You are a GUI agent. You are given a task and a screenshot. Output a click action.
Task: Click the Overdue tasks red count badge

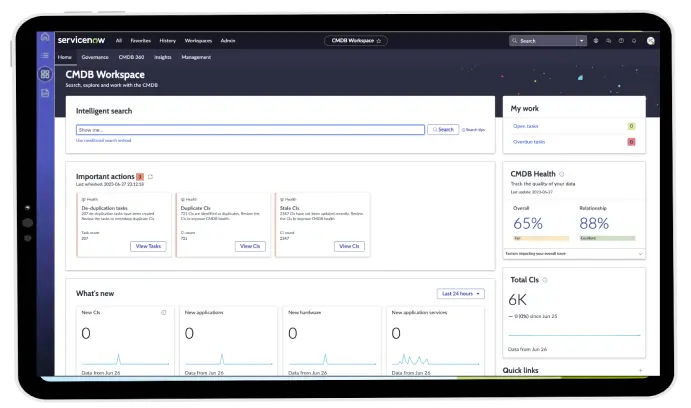tap(631, 142)
